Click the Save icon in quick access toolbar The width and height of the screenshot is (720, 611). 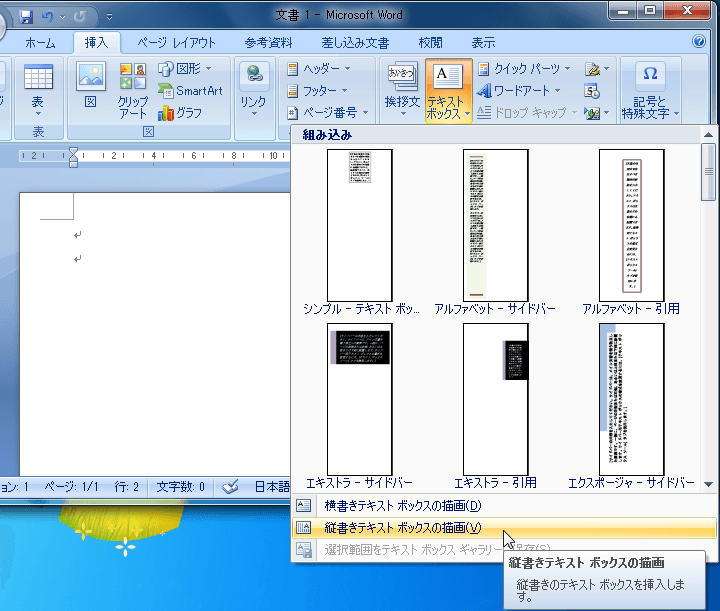[x=26, y=17]
